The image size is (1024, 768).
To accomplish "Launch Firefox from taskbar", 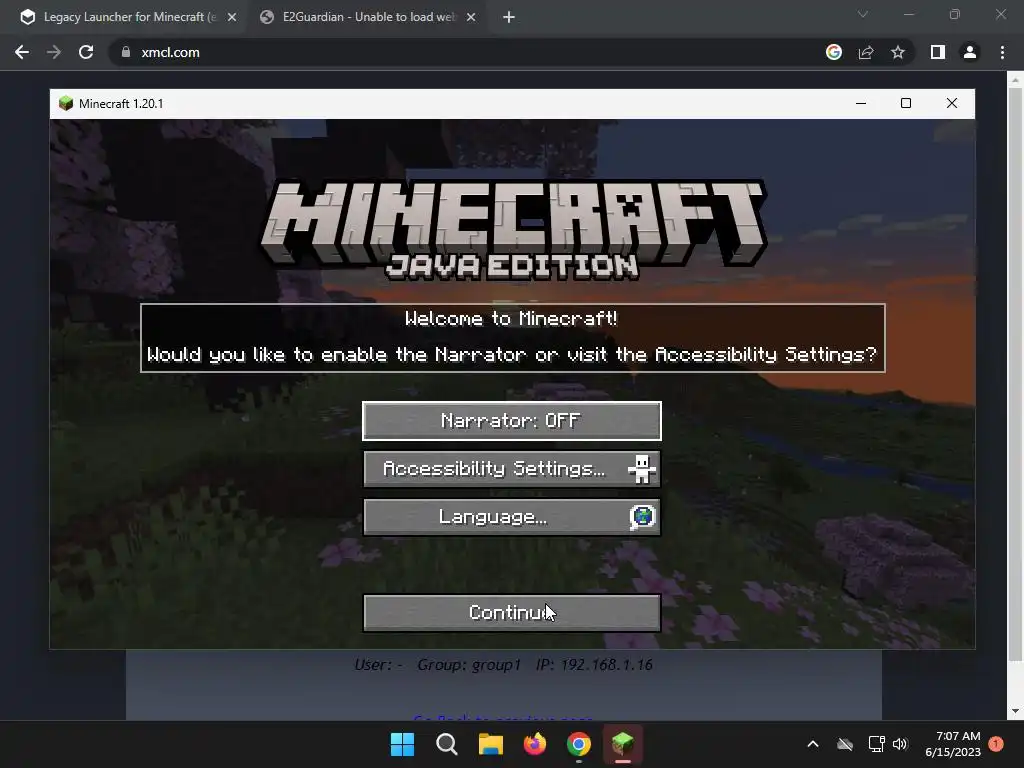I will point(535,744).
